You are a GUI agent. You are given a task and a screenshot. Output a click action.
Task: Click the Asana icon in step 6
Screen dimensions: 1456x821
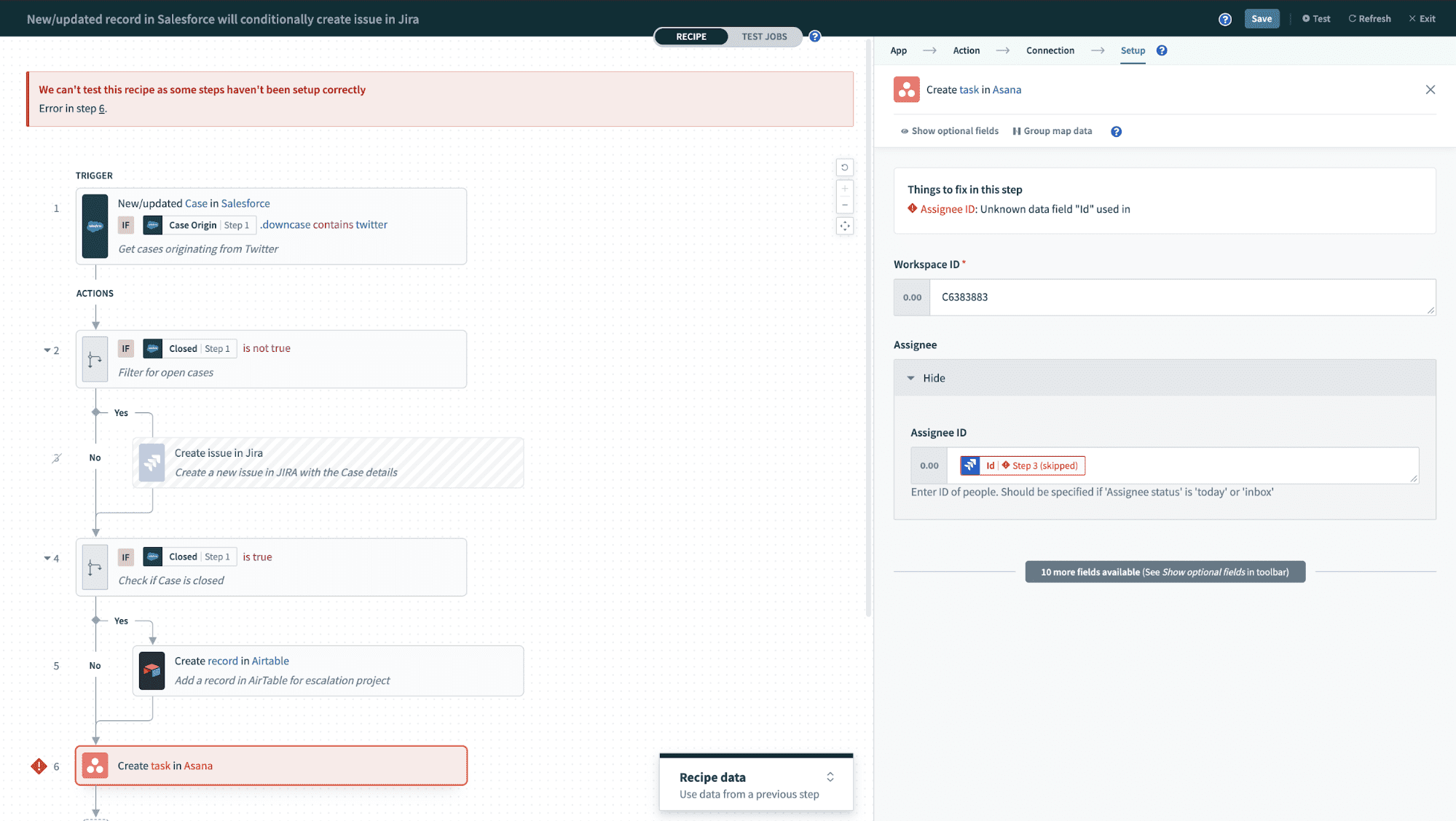tap(95, 766)
